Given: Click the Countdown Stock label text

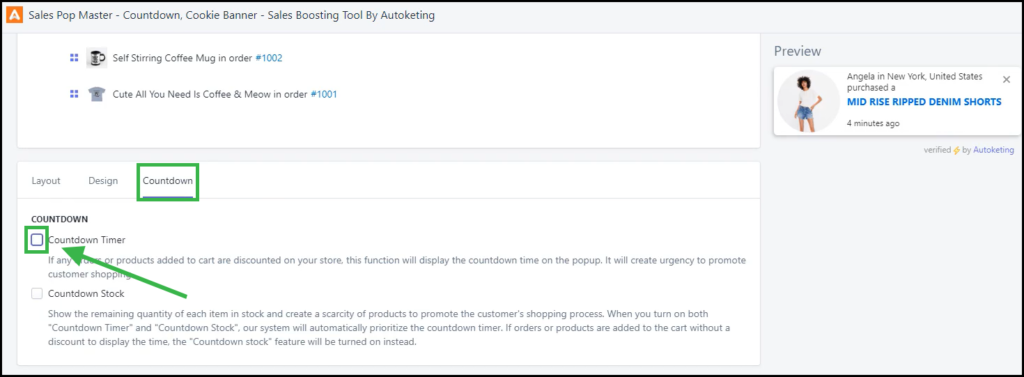Looking at the screenshot, I should tap(86, 293).
